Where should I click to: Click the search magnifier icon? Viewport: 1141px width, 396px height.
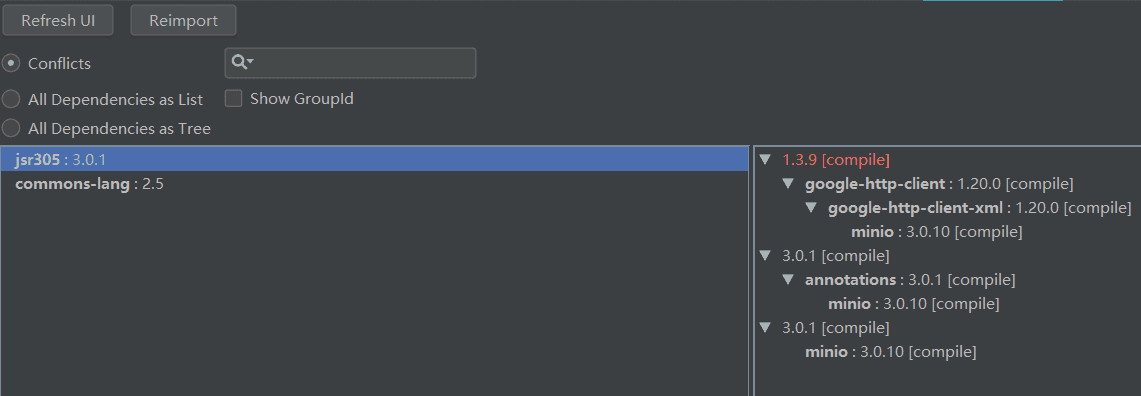[x=242, y=63]
